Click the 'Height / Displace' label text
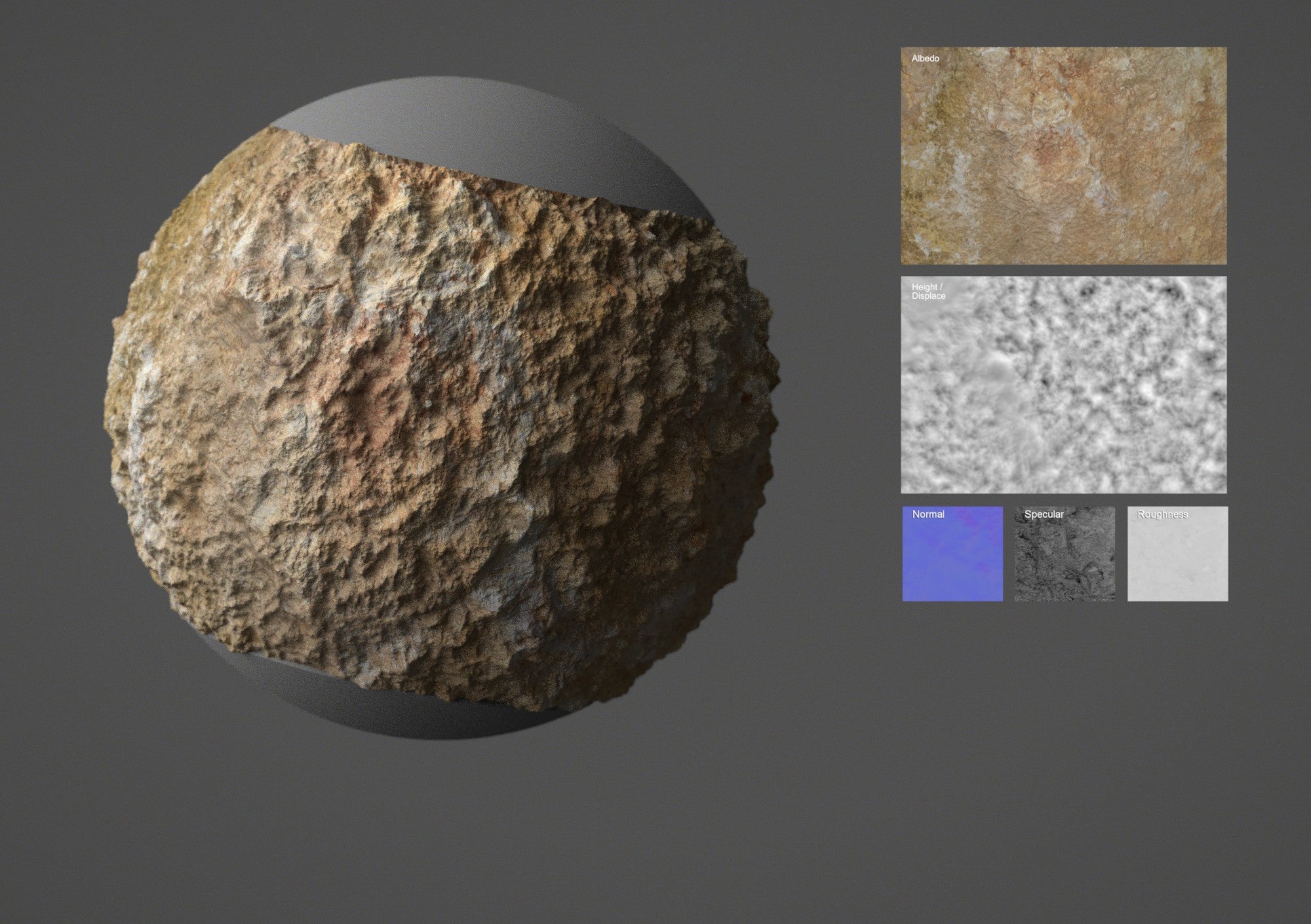 928,292
